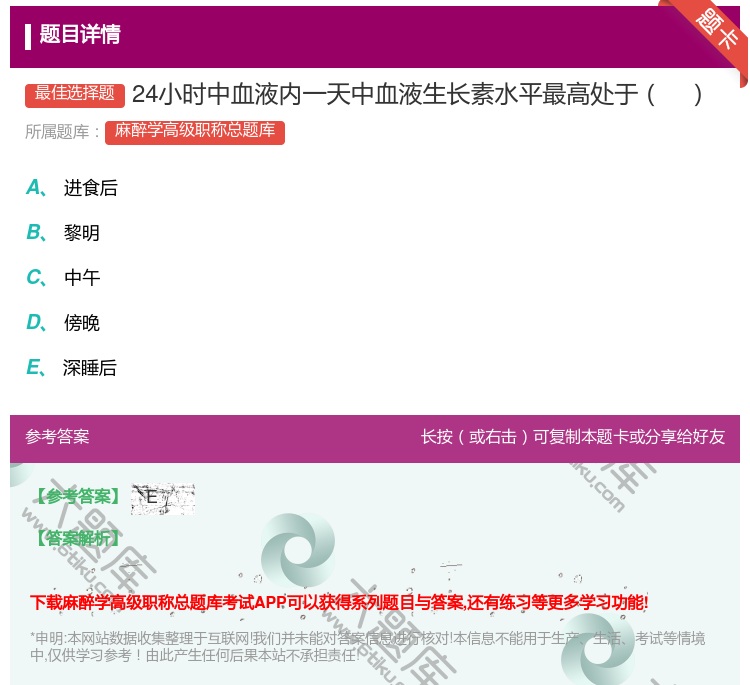Click the red 下载麻醉学高级职称总题库考试APP link
The image size is (750, 685).
[x=339, y=602]
